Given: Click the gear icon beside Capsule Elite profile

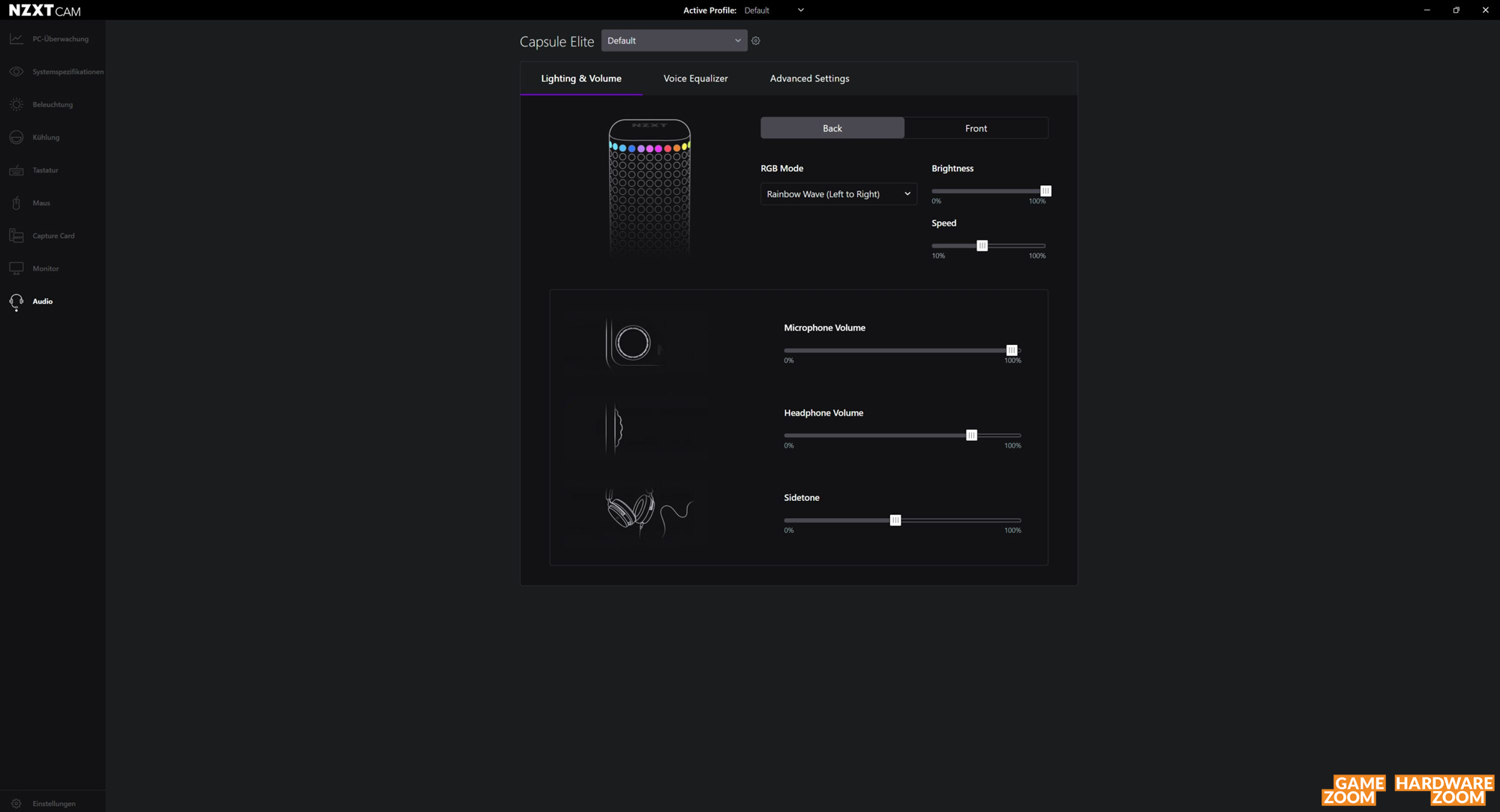Looking at the screenshot, I should [756, 41].
